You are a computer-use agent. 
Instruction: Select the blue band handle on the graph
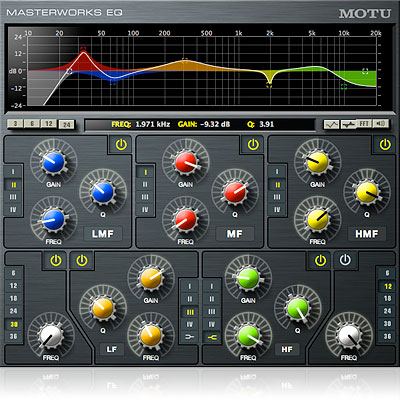point(113,83)
